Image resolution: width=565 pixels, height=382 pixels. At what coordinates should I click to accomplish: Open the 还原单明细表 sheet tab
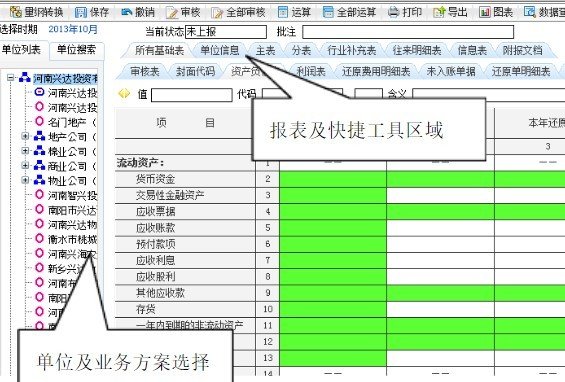coord(521,71)
